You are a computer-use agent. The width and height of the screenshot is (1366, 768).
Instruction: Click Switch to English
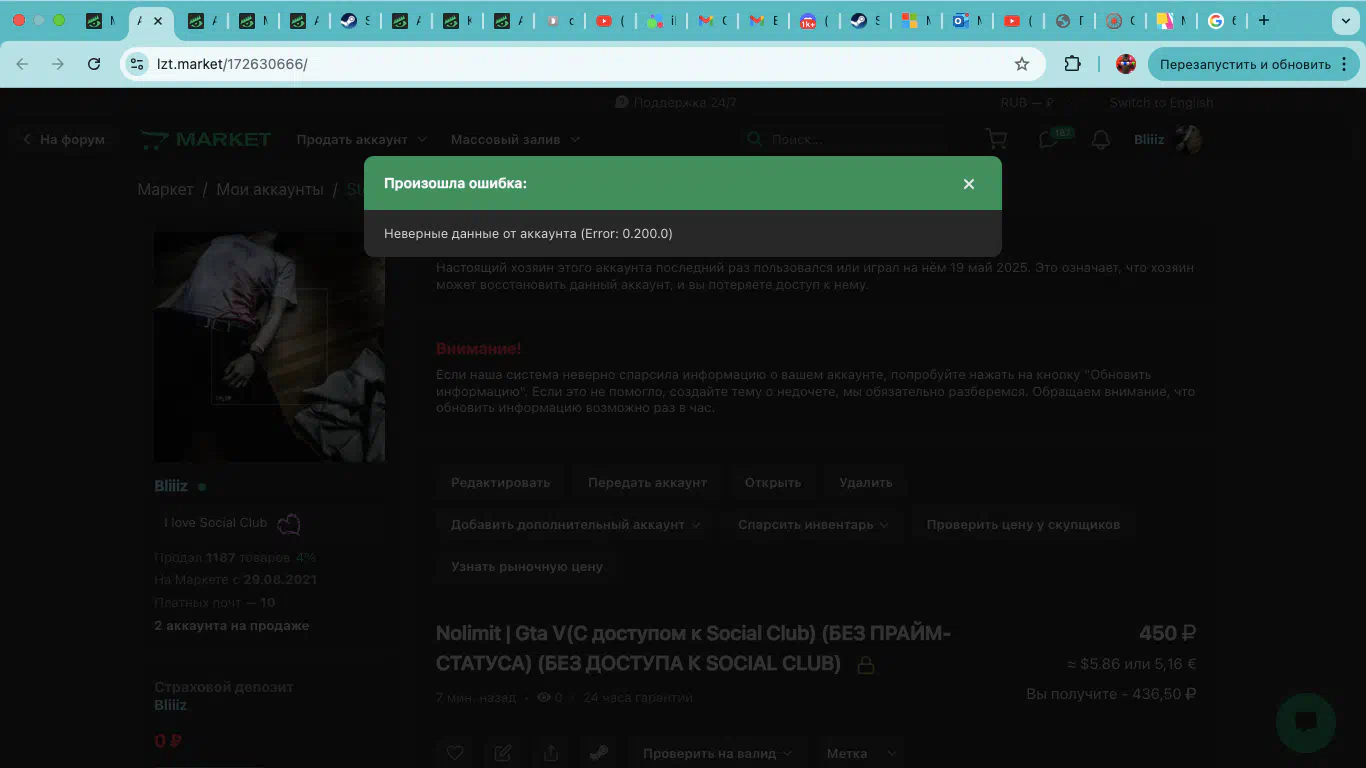pyautogui.click(x=1161, y=103)
